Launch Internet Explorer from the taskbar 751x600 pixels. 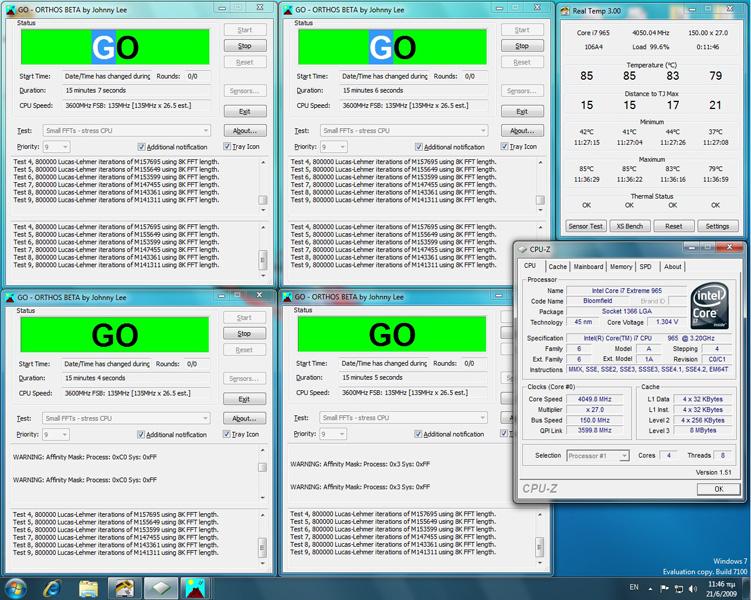tap(51, 589)
